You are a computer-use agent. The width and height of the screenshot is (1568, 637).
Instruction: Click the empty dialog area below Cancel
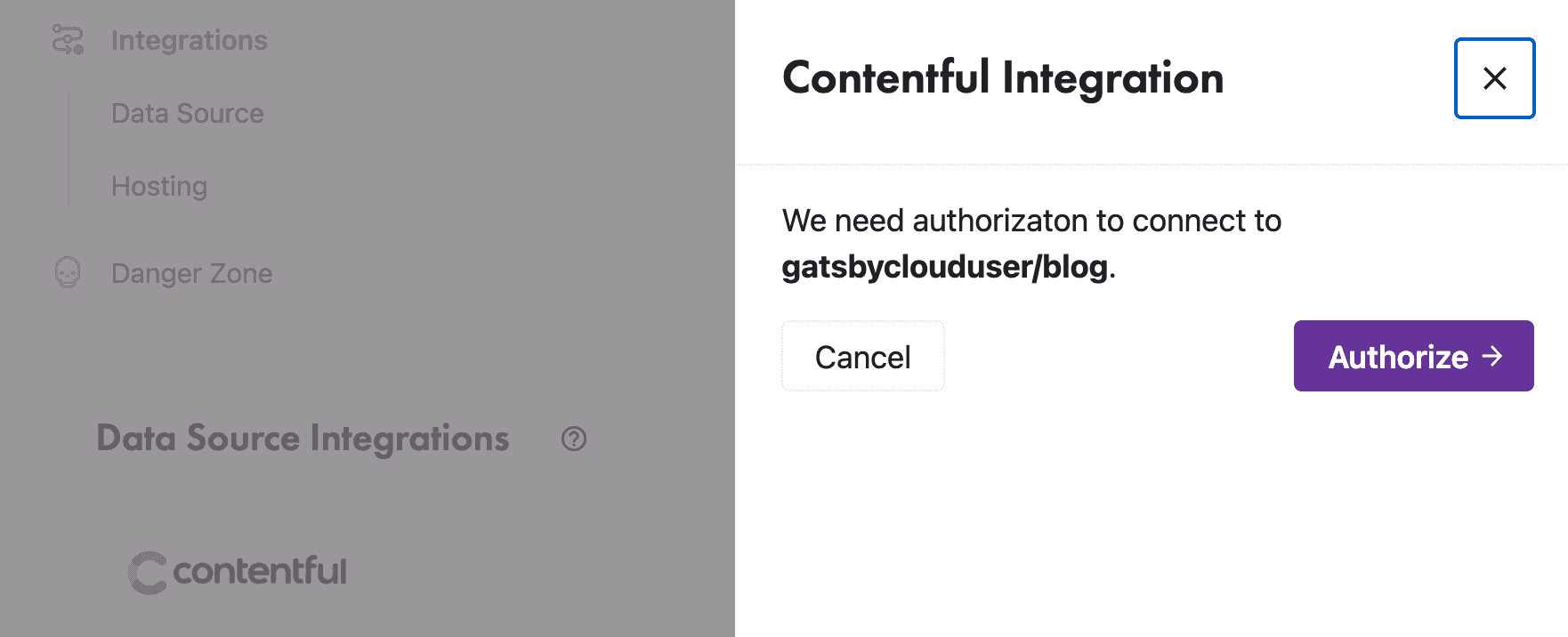(x=1151, y=516)
